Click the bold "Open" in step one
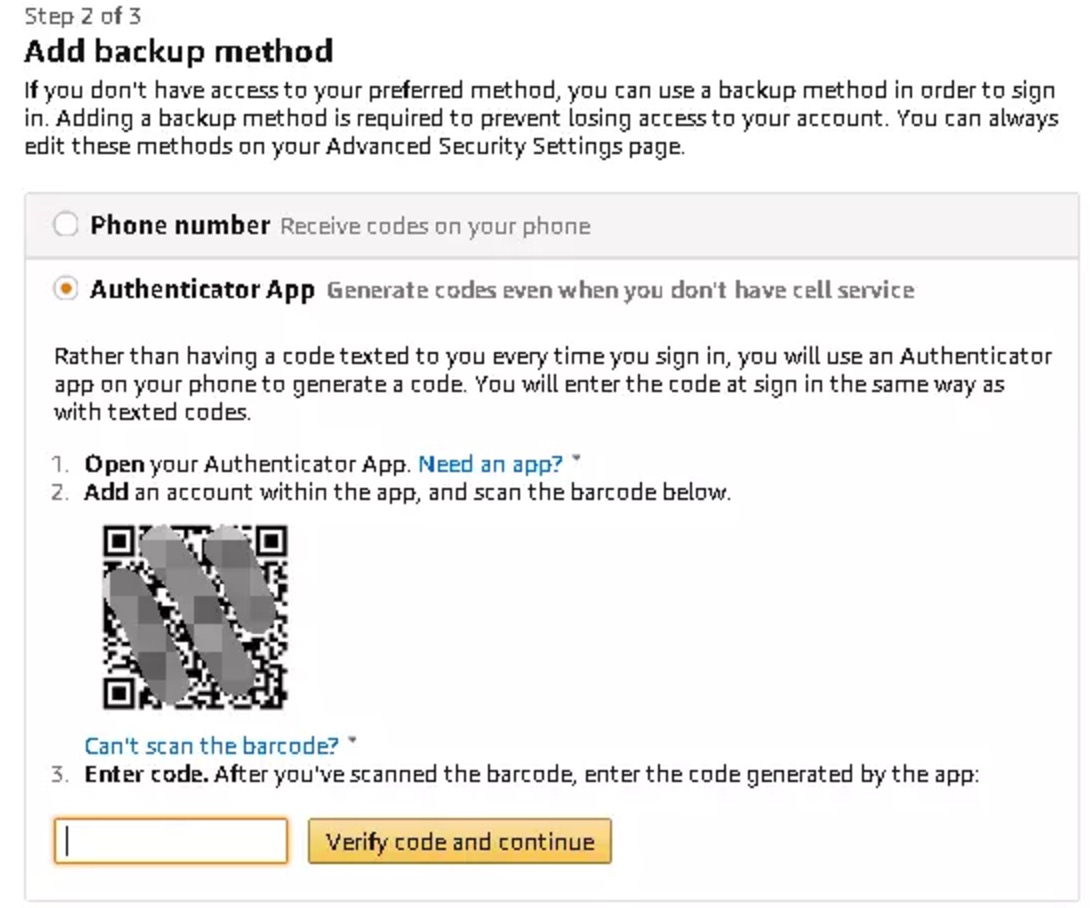This screenshot has width=1090, height=908. [114, 464]
